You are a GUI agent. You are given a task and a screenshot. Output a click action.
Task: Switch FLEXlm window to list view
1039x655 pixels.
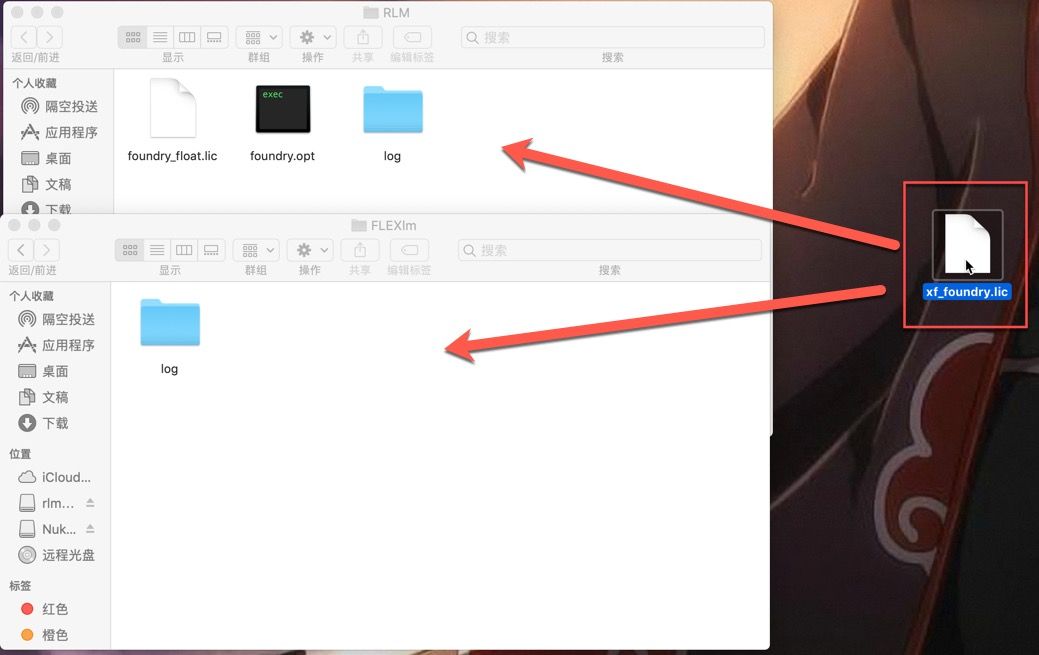[x=157, y=250]
